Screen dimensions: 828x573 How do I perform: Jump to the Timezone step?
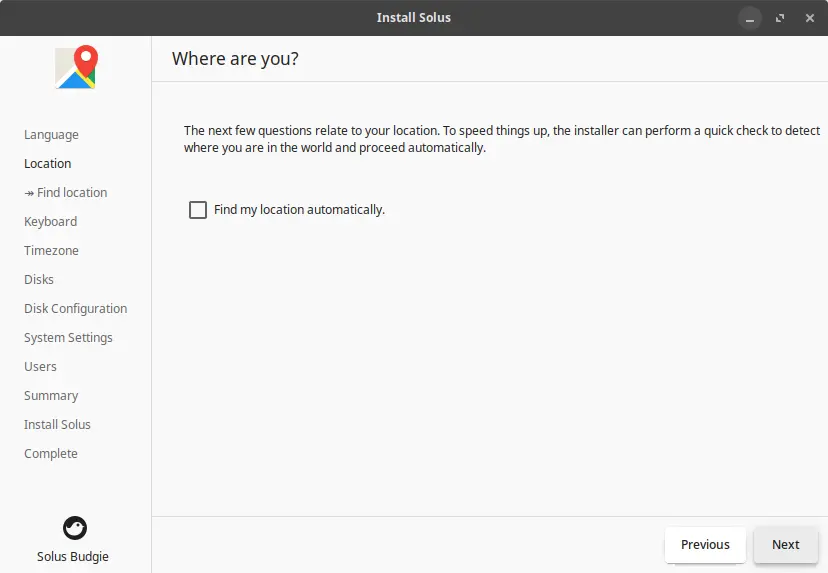click(x=51, y=251)
